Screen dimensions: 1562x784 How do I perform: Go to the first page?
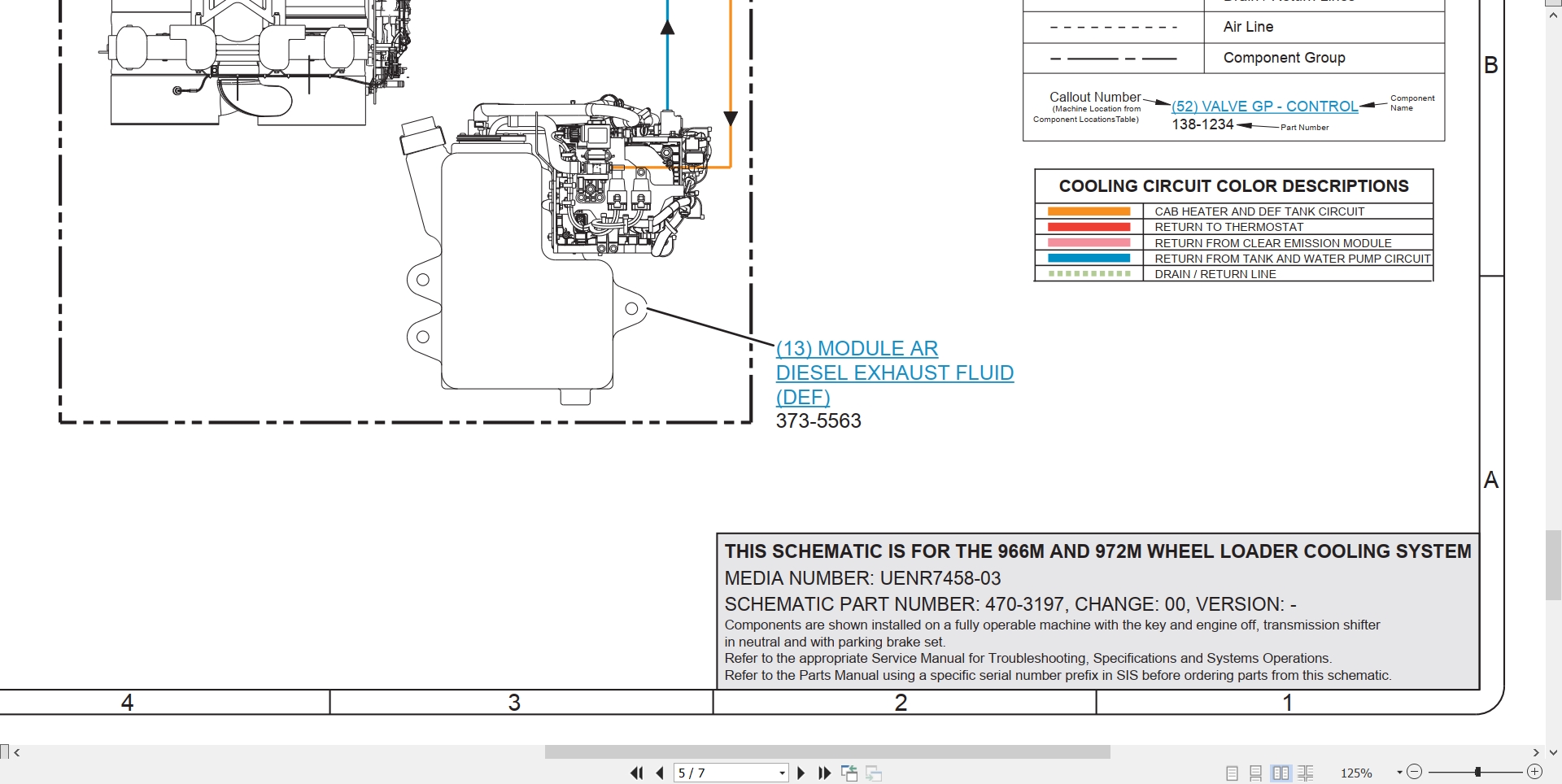(x=636, y=773)
